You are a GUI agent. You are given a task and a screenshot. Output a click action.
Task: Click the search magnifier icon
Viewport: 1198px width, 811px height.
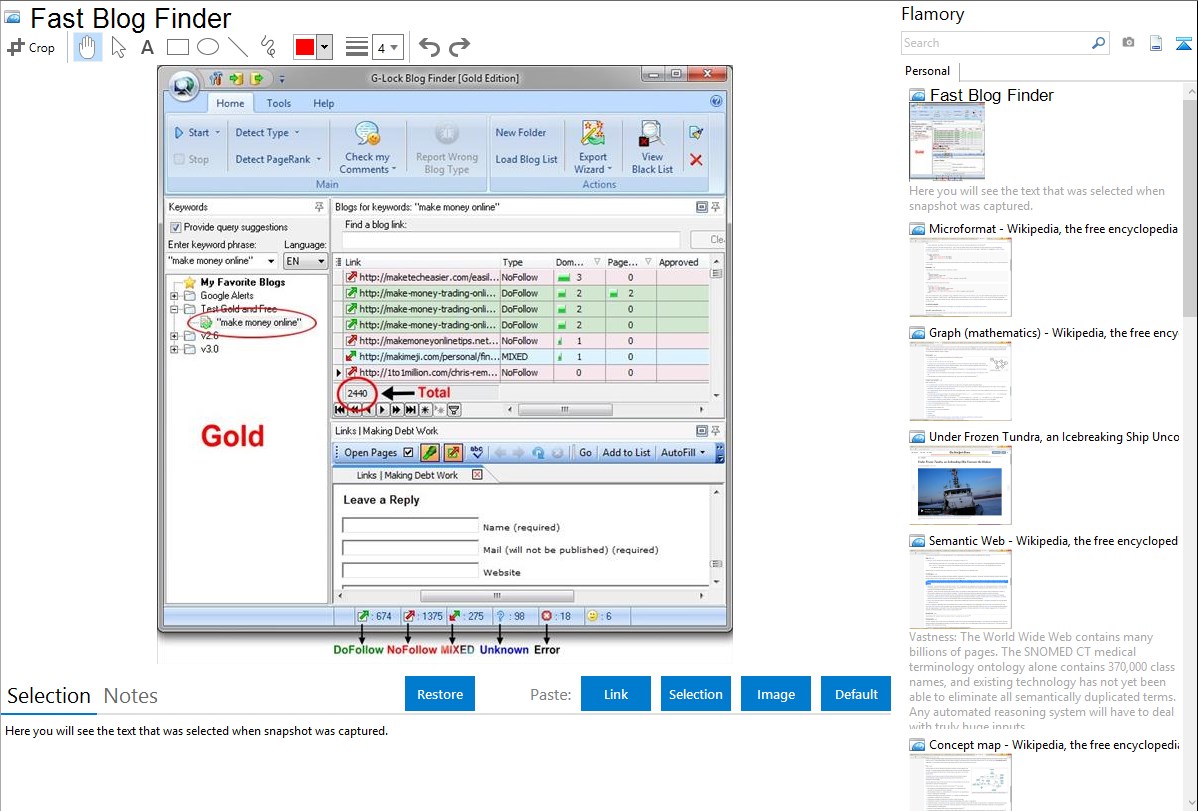tap(1099, 43)
